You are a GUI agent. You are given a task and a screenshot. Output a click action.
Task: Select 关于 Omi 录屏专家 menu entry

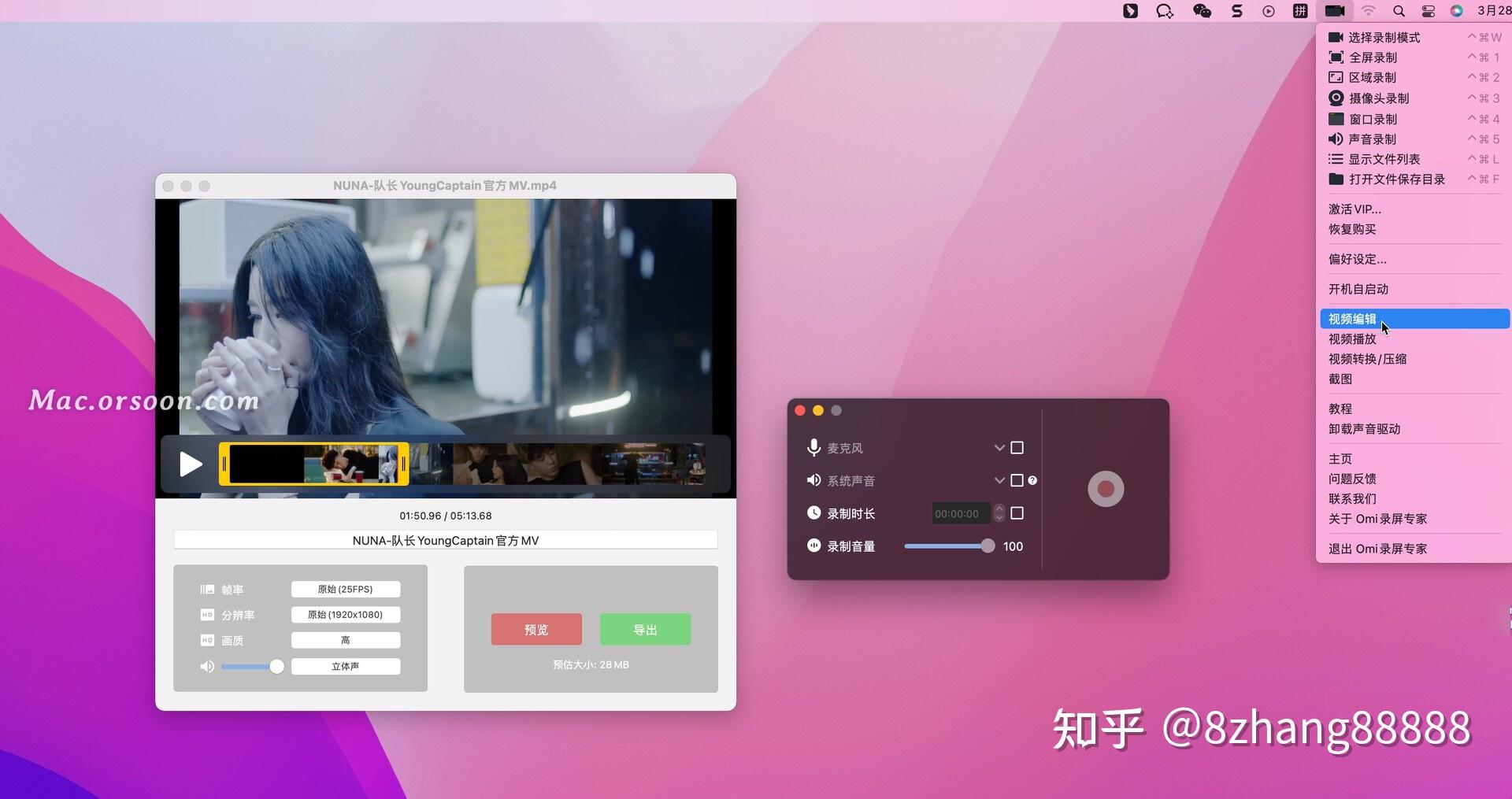coord(1377,519)
